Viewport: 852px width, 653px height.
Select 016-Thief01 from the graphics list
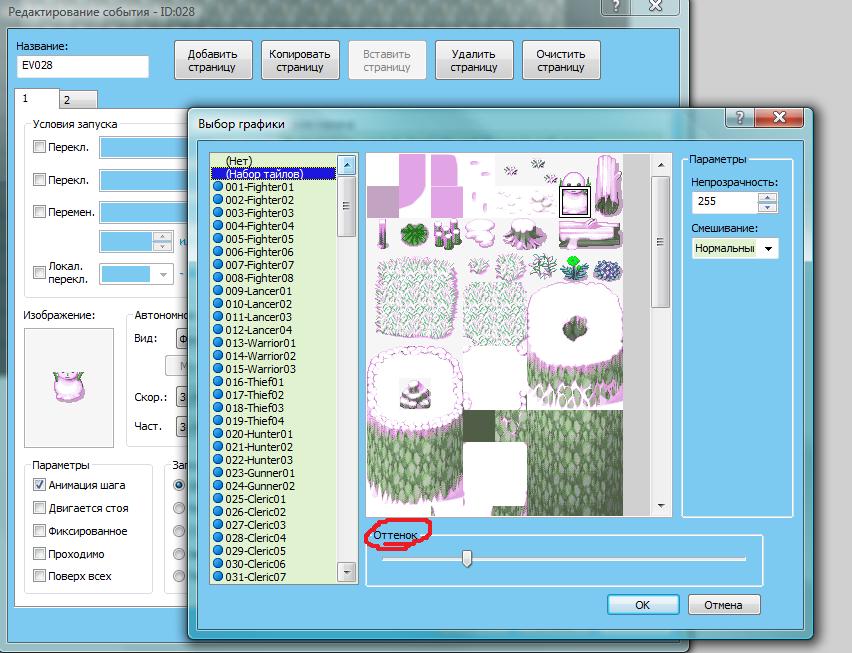tap(254, 382)
